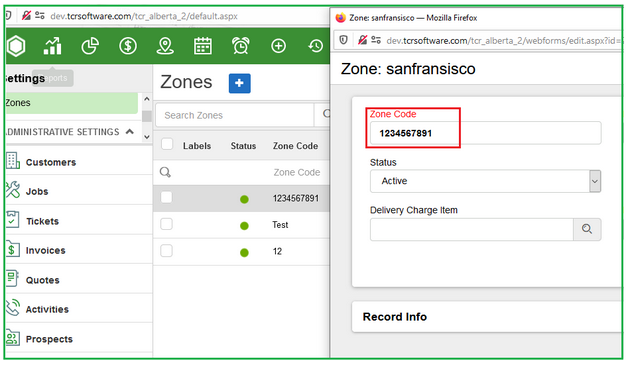Open Jobs in the sidebar

click(37, 192)
